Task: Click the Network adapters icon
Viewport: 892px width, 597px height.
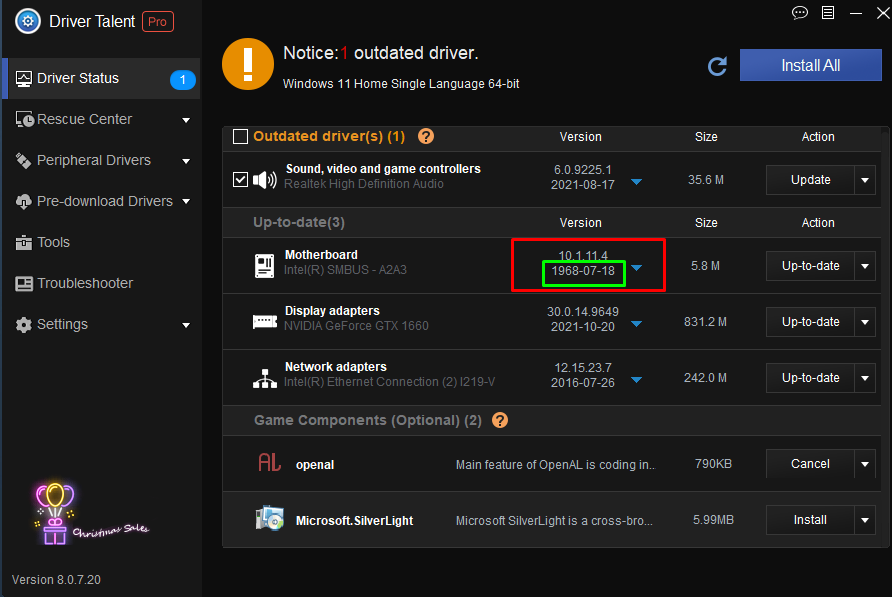Action: 265,378
